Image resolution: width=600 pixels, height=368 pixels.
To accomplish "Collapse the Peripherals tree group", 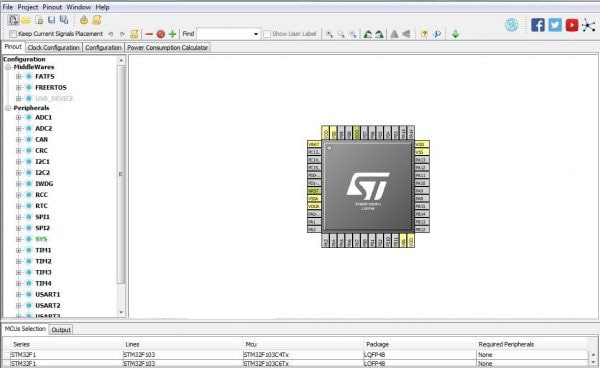I will [8, 108].
